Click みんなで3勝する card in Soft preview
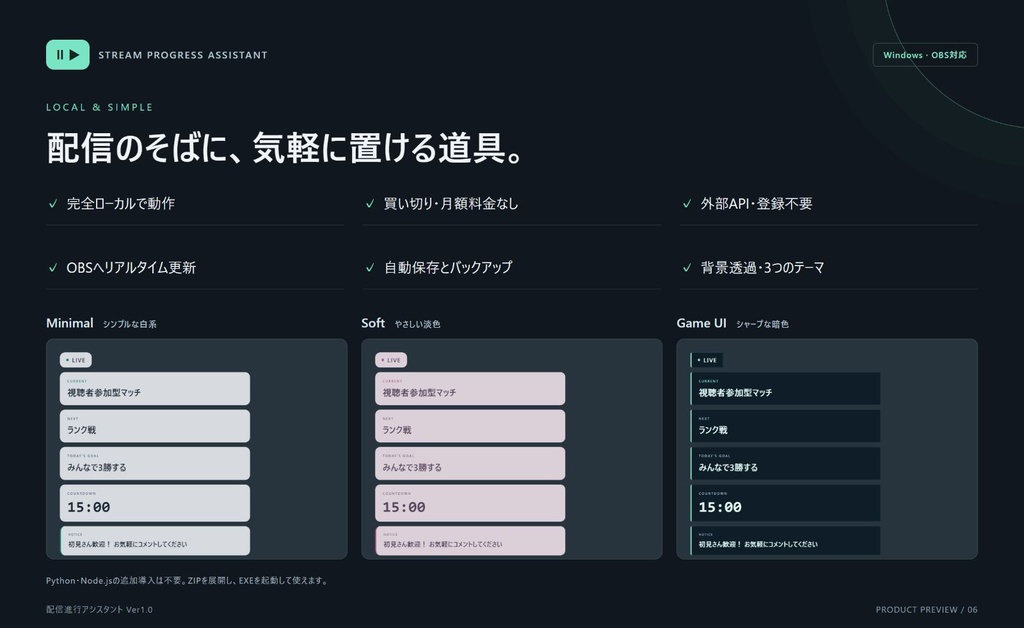The width and height of the screenshot is (1024, 628). pos(470,463)
